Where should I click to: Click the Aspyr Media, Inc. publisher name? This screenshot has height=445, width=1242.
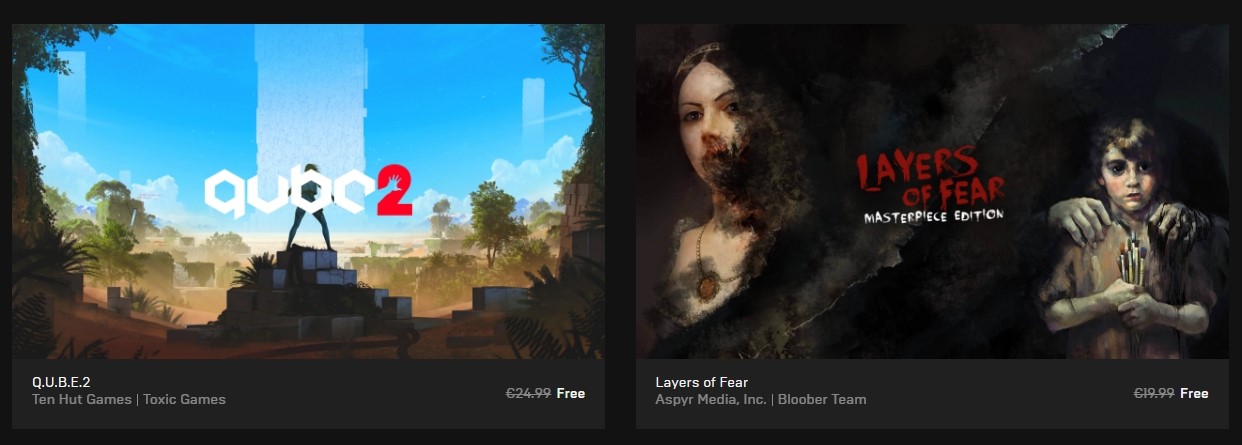coord(711,399)
